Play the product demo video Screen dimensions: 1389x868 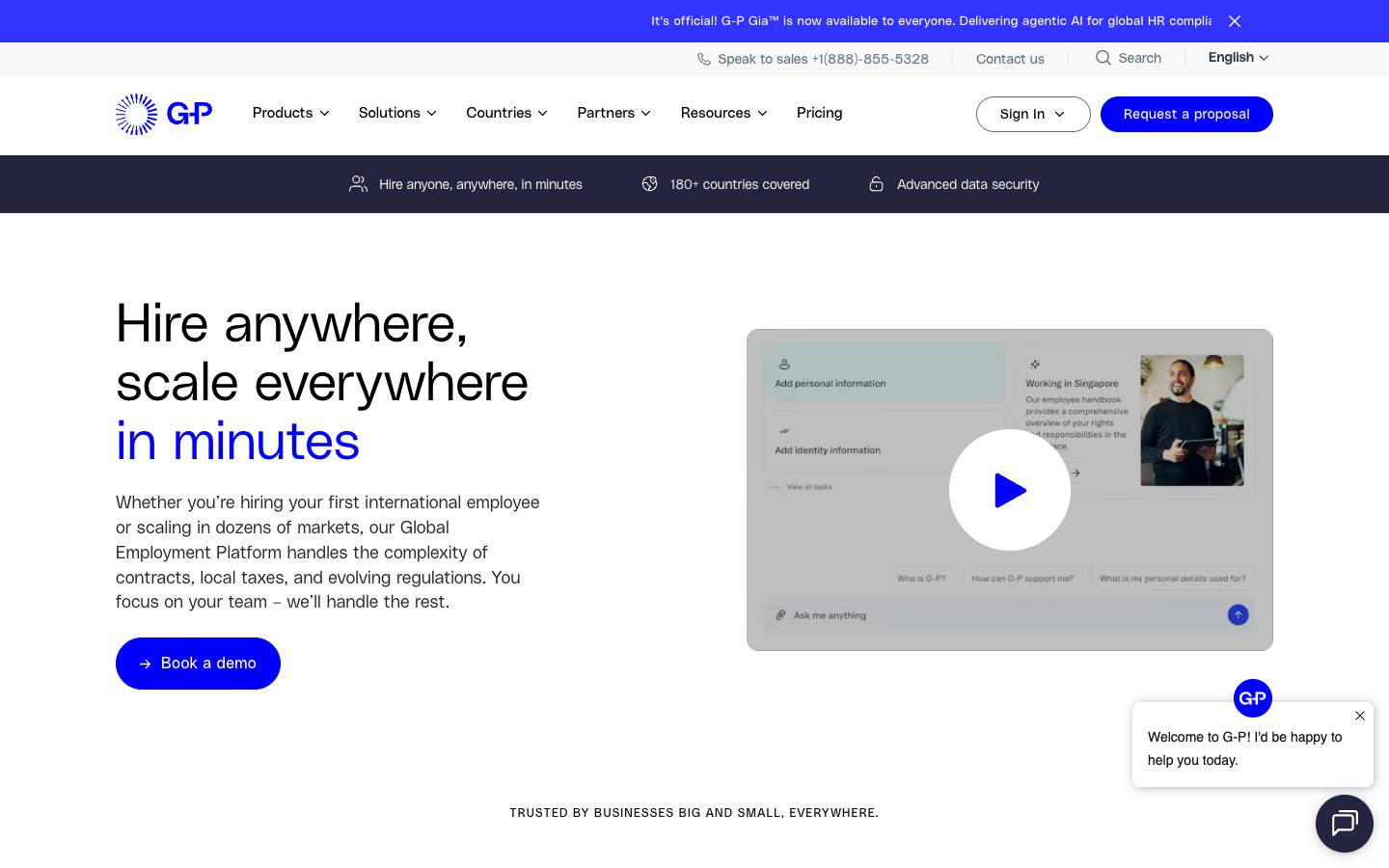pos(1010,490)
